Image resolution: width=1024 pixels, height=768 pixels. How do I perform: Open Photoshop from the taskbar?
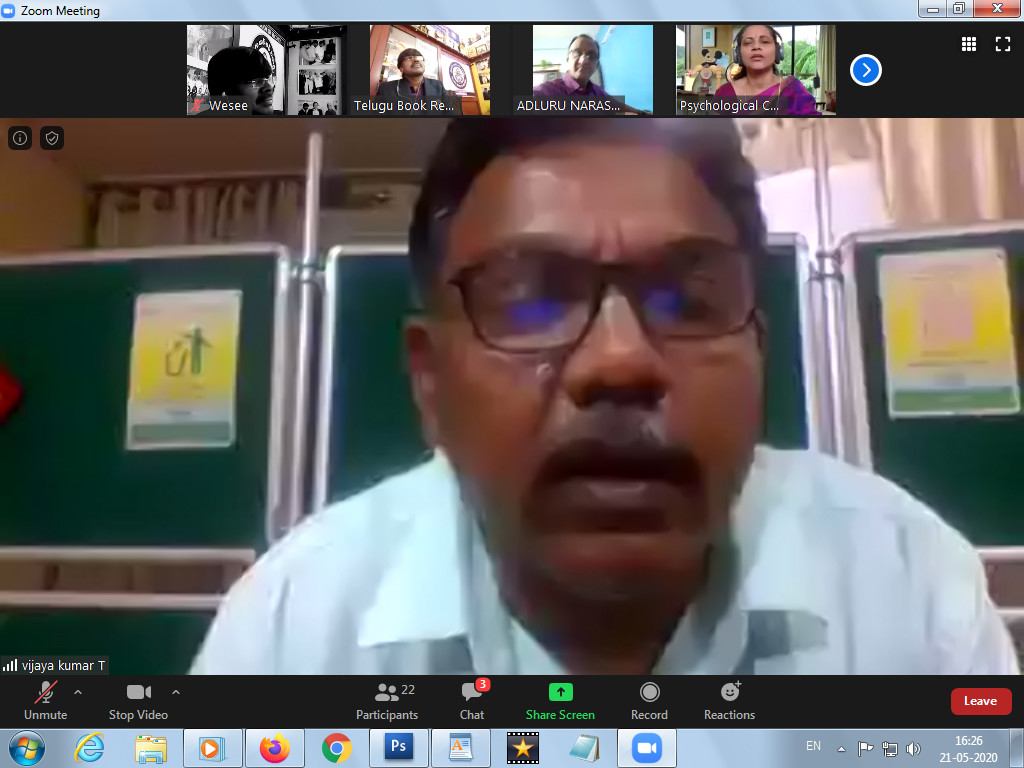398,748
